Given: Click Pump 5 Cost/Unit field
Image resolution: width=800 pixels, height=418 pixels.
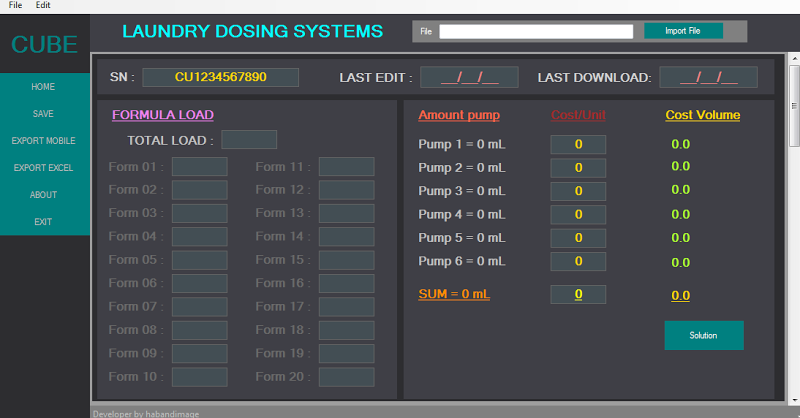Looking at the screenshot, I should click(x=578, y=238).
